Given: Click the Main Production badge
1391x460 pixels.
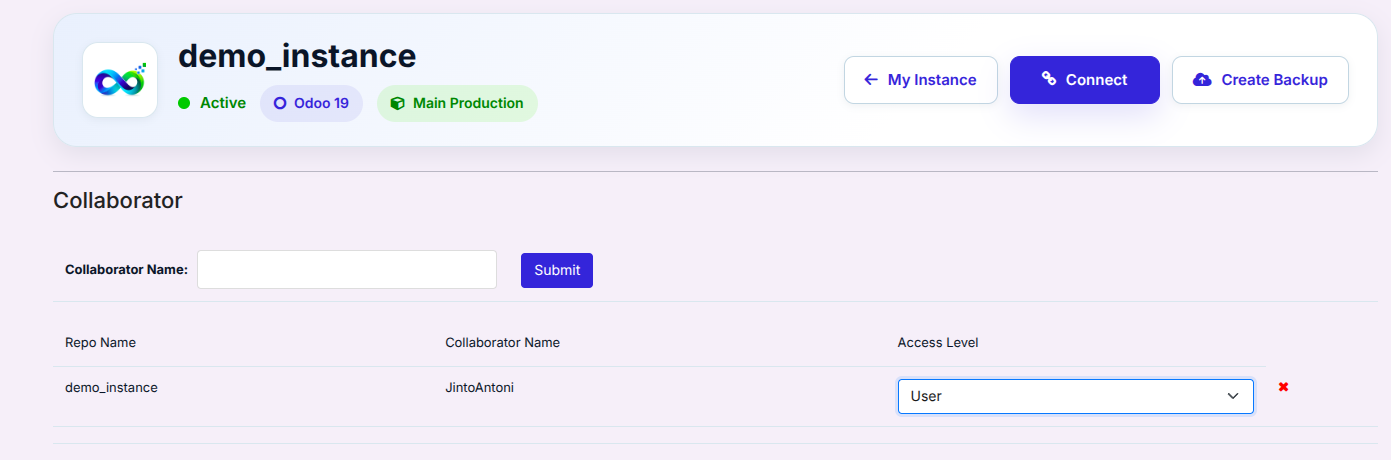Looking at the screenshot, I should pos(457,103).
